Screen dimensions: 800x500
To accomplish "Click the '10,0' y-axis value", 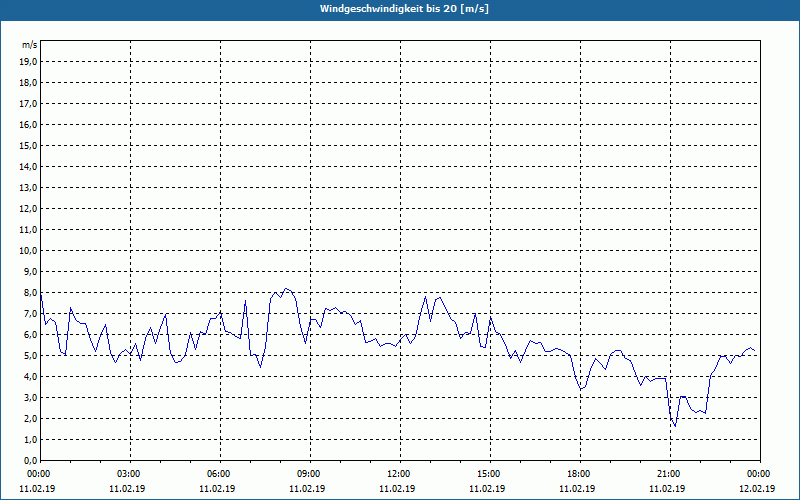I will click(28, 251).
